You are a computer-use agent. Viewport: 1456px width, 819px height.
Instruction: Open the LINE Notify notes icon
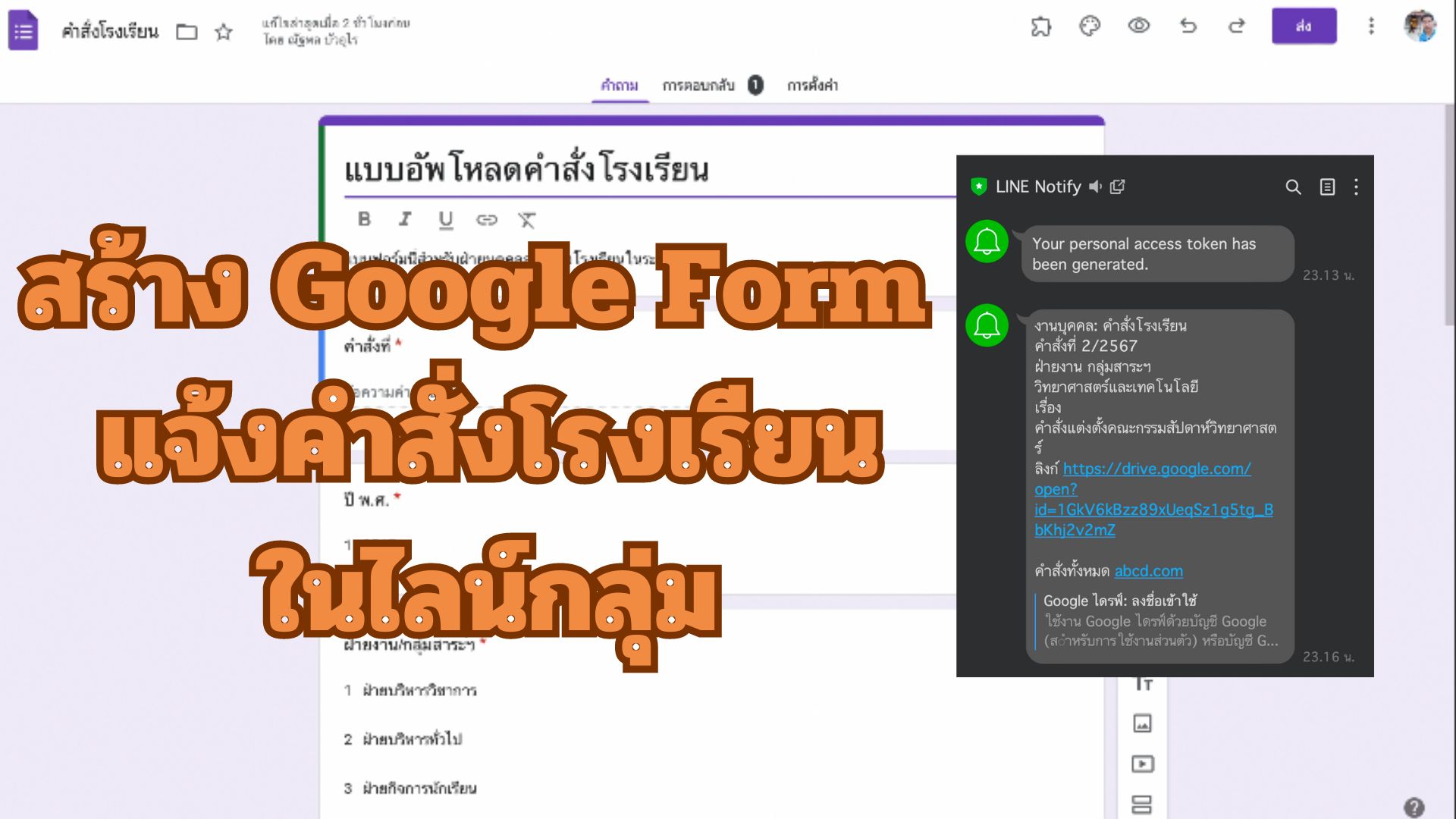click(1327, 187)
